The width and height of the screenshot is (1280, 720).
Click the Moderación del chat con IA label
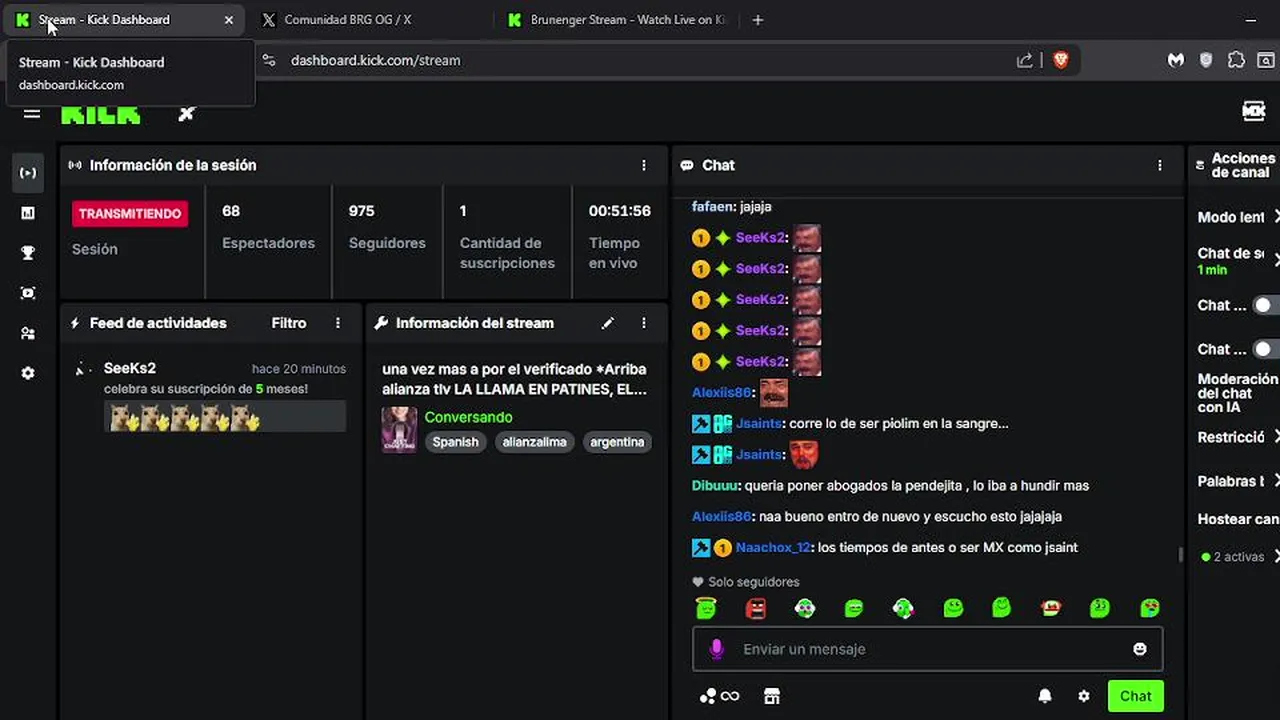pos(1238,393)
